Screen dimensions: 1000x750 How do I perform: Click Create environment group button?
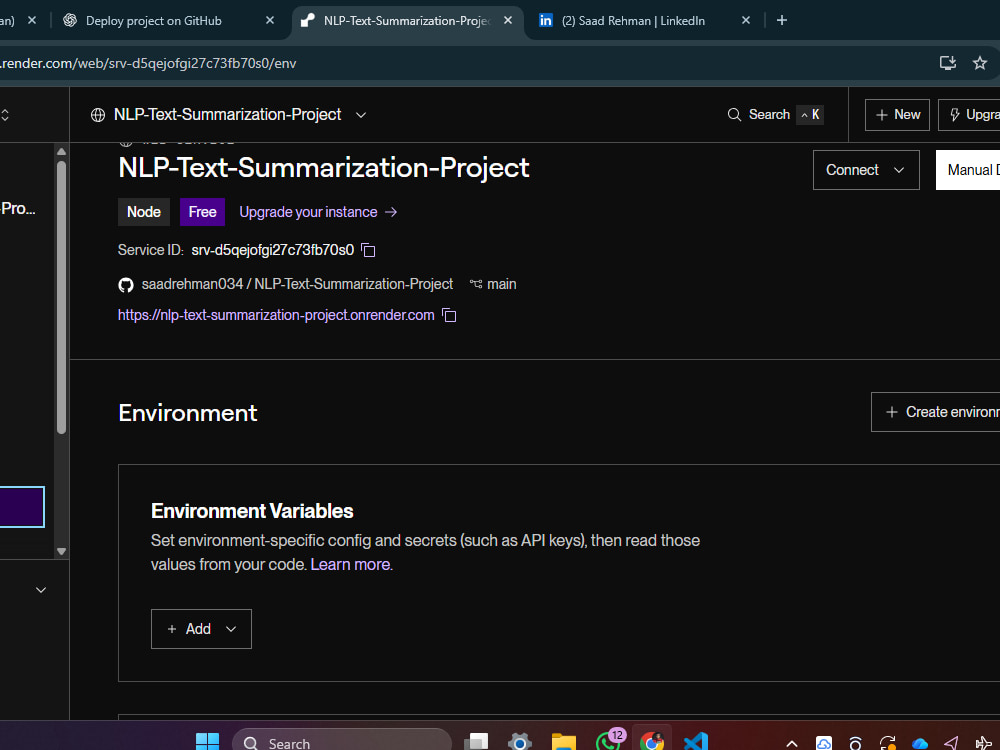coord(936,412)
